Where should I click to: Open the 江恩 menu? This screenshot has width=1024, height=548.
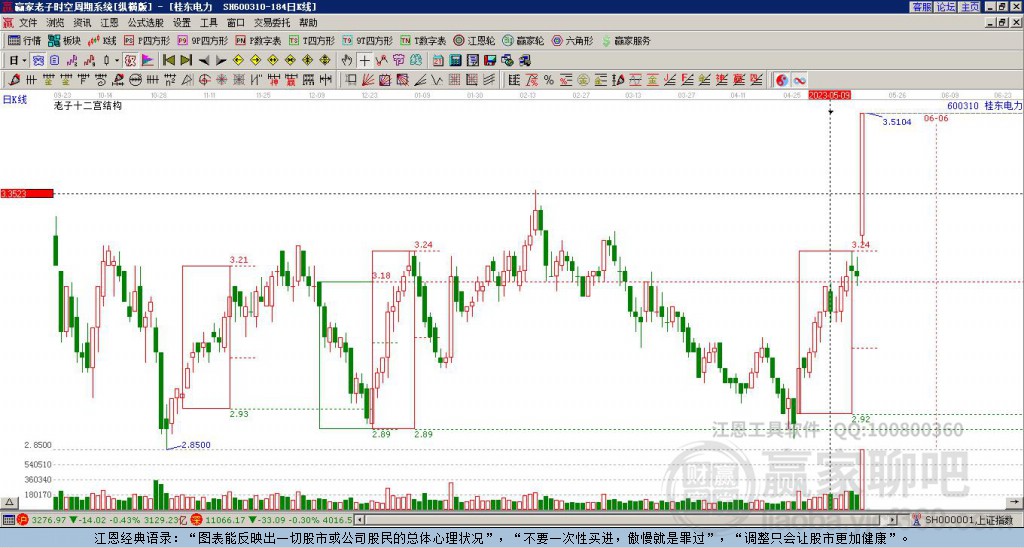[110, 23]
